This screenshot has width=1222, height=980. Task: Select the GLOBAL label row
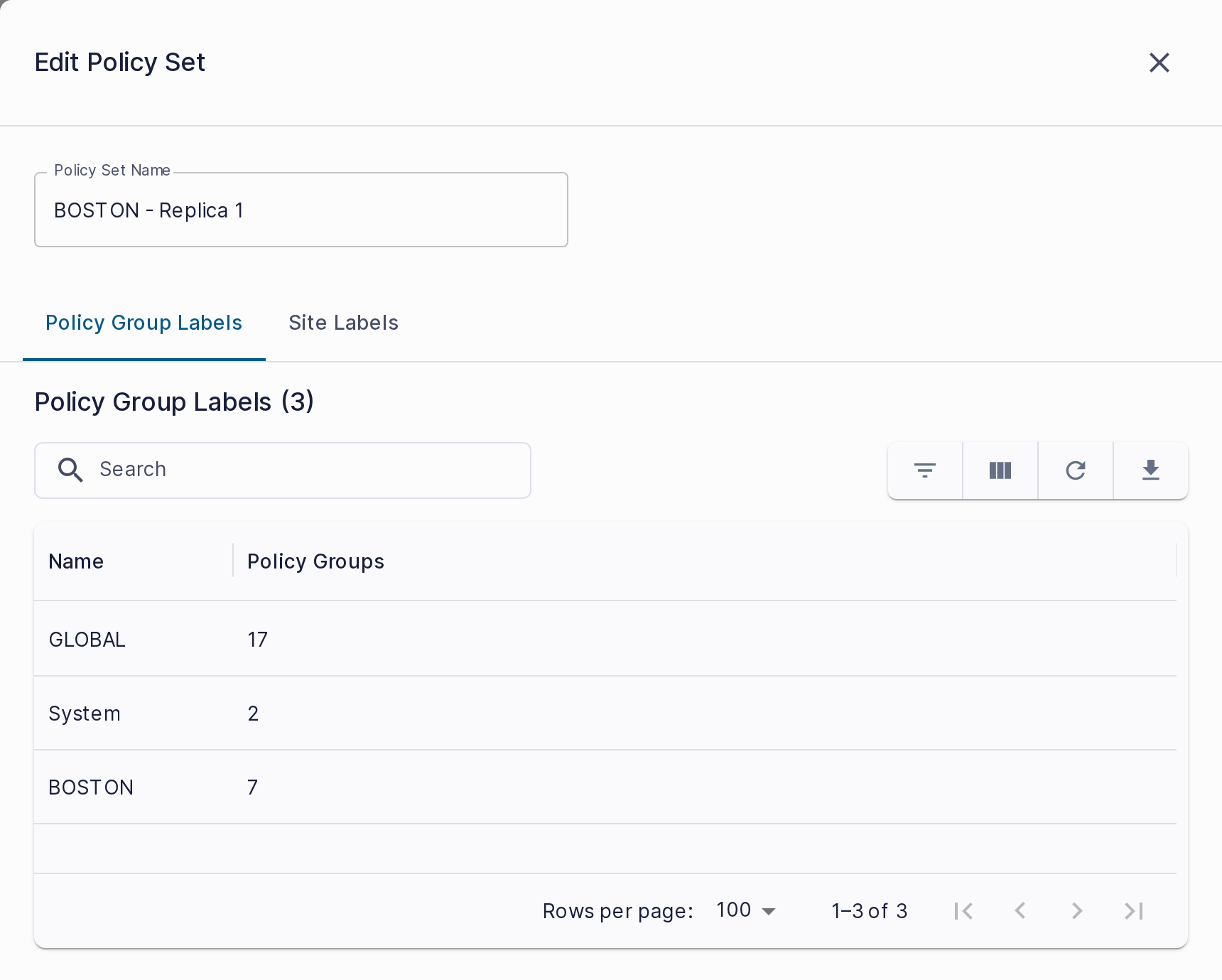[x=605, y=639]
